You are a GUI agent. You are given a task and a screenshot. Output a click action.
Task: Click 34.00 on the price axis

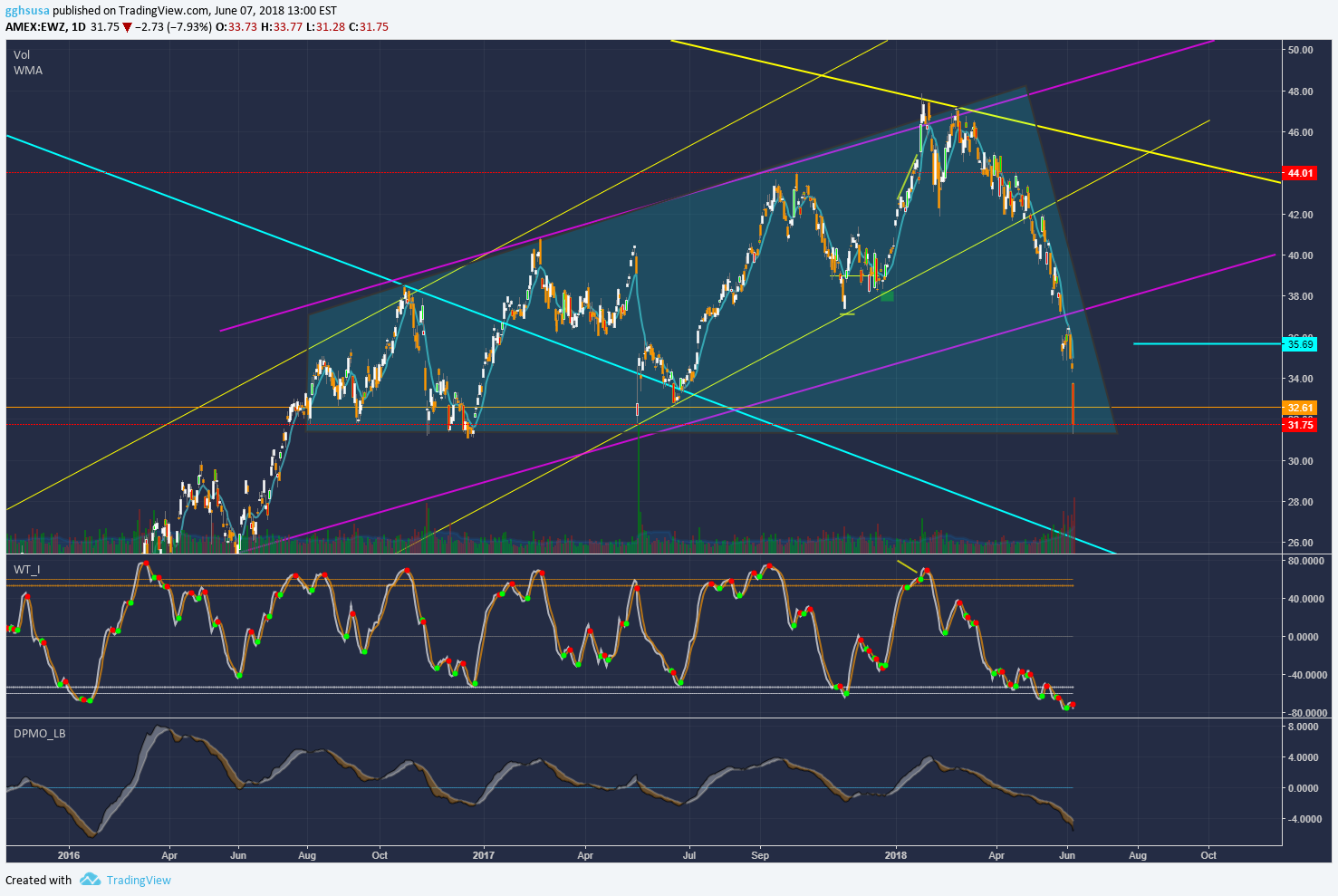(1300, 379)
